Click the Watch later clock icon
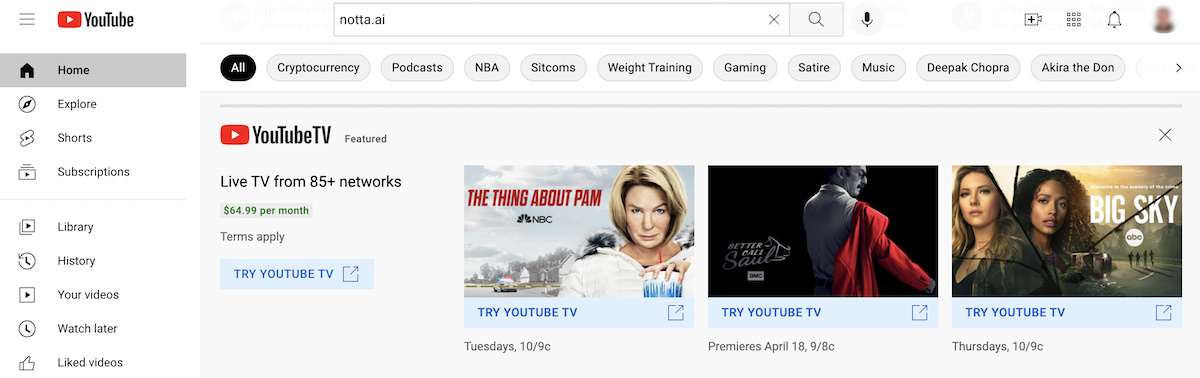The image size is (1200, 378). coord(27,329)
